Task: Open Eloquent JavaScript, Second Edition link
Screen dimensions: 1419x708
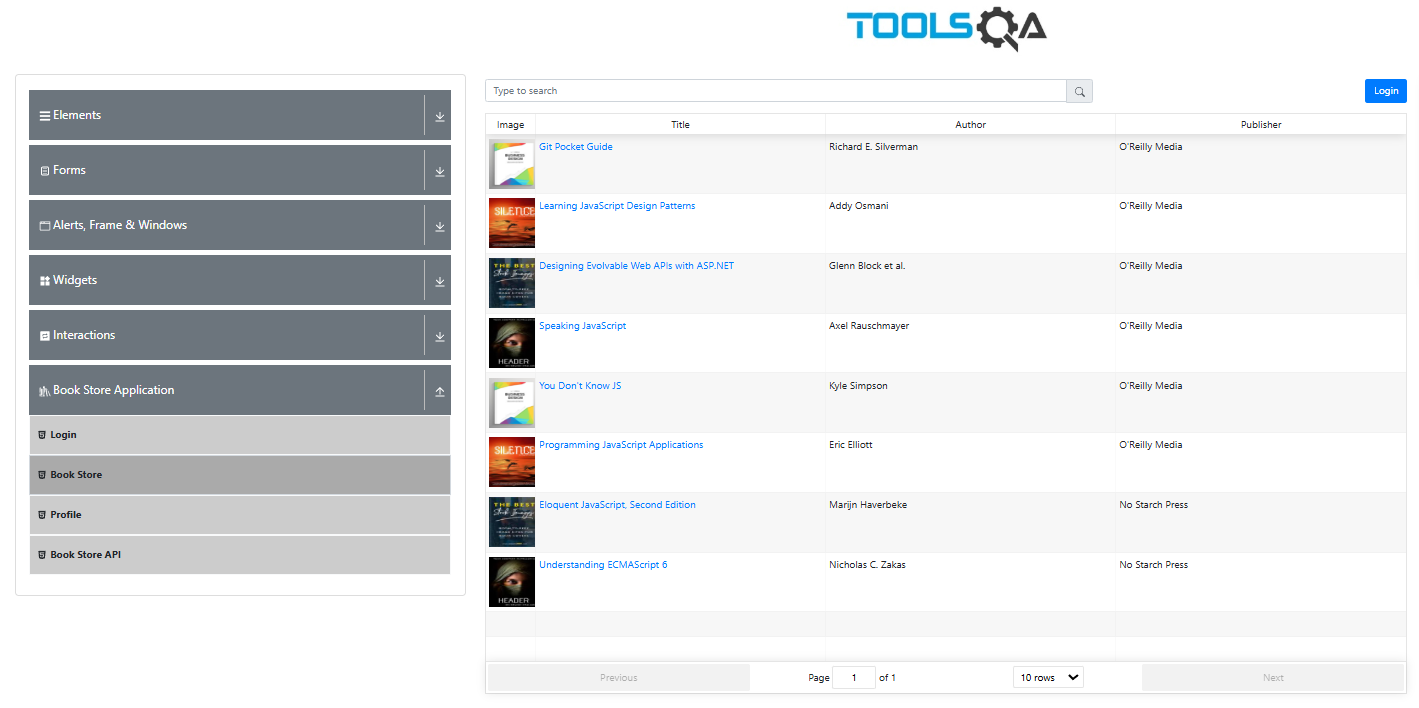Action: click(x=617, y=505)
